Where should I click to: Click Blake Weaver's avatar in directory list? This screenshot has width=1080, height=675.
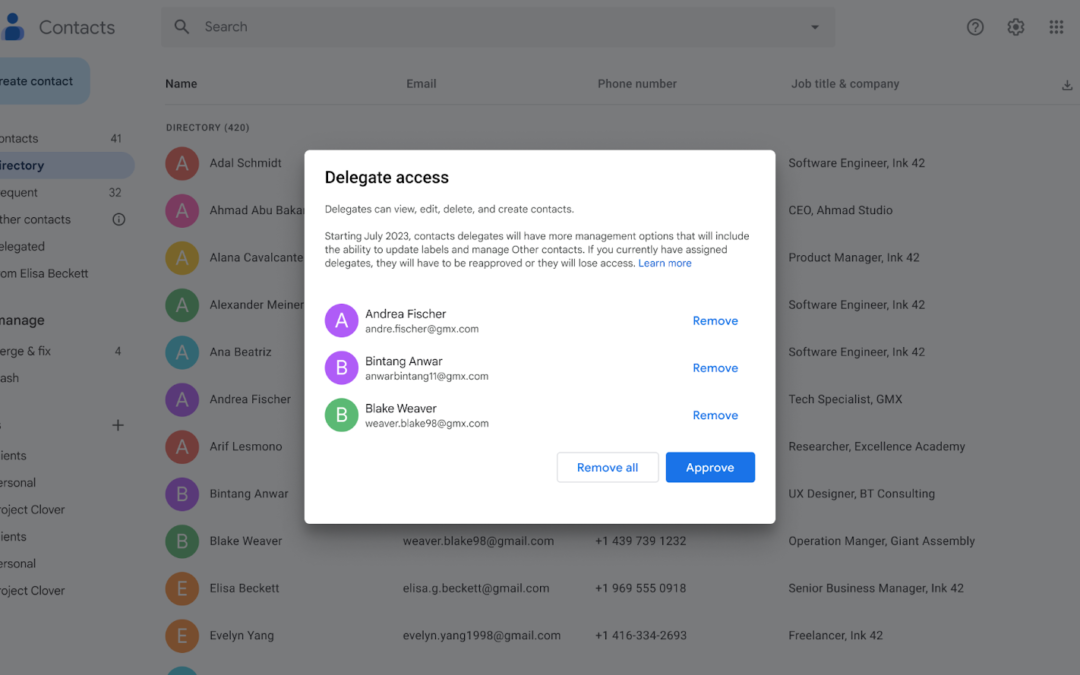click(182, 541)
